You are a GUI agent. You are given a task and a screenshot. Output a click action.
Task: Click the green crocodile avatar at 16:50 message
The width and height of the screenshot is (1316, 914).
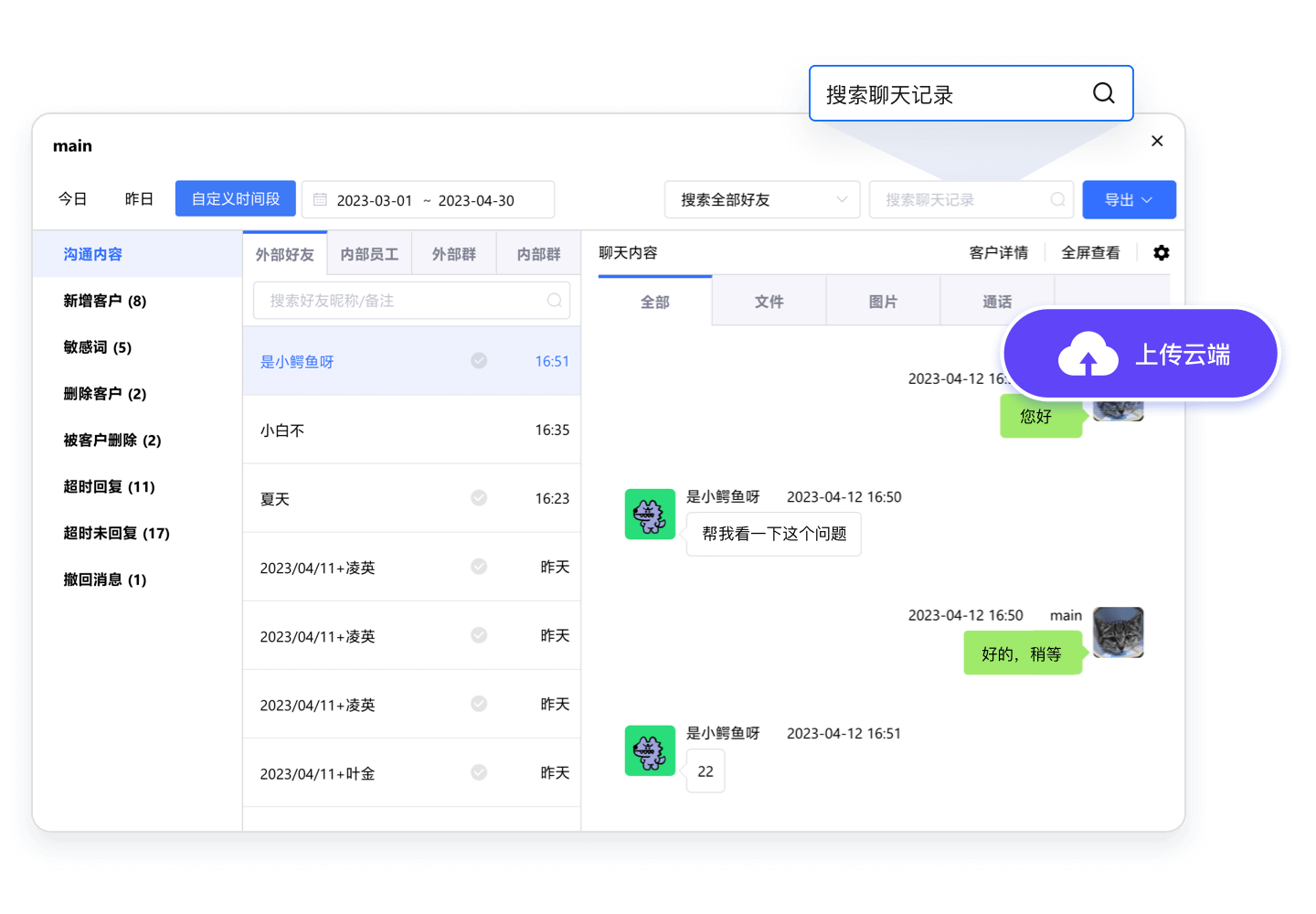pos(650,514)
